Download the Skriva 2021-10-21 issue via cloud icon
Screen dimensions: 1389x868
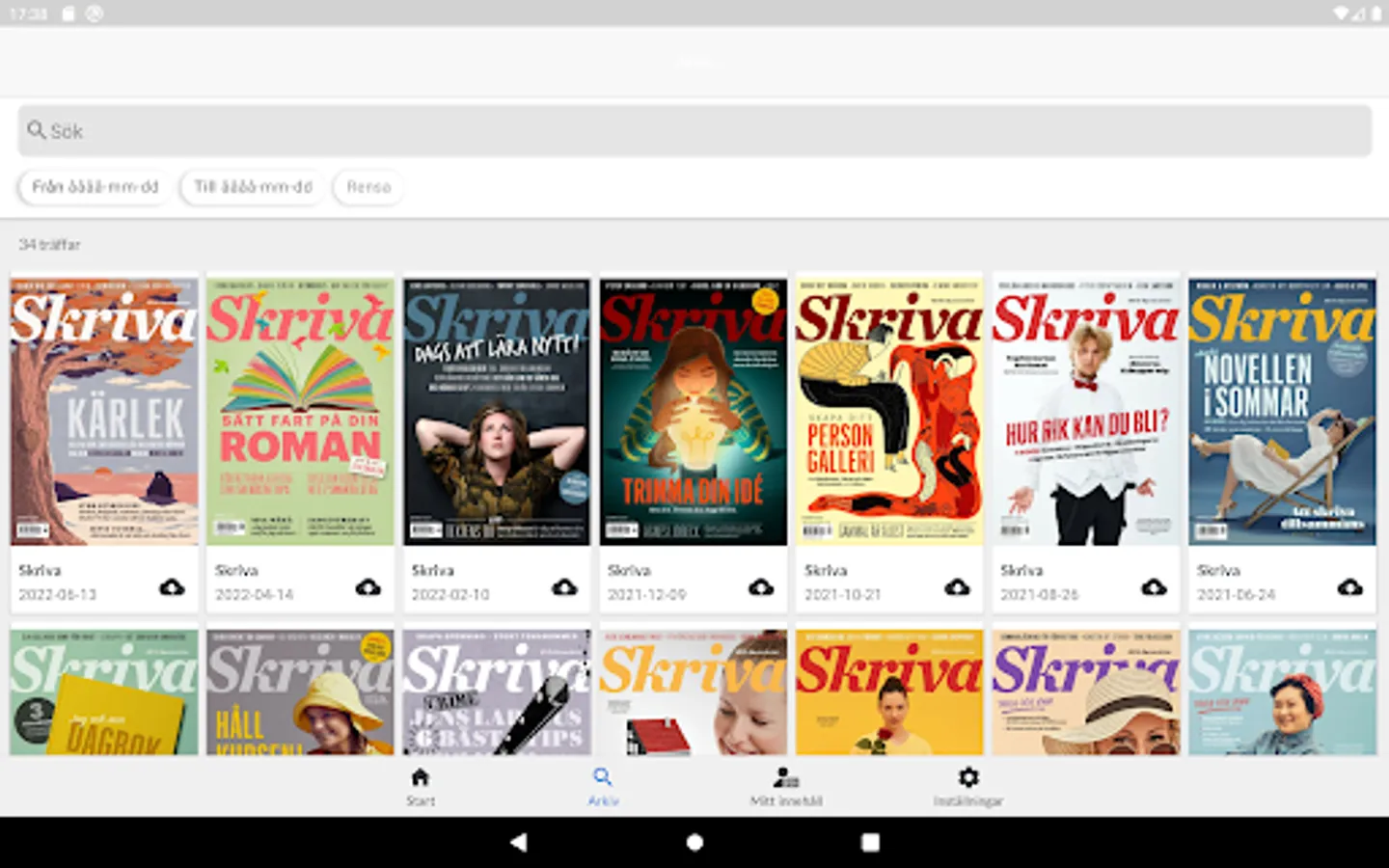coord(957,587)
